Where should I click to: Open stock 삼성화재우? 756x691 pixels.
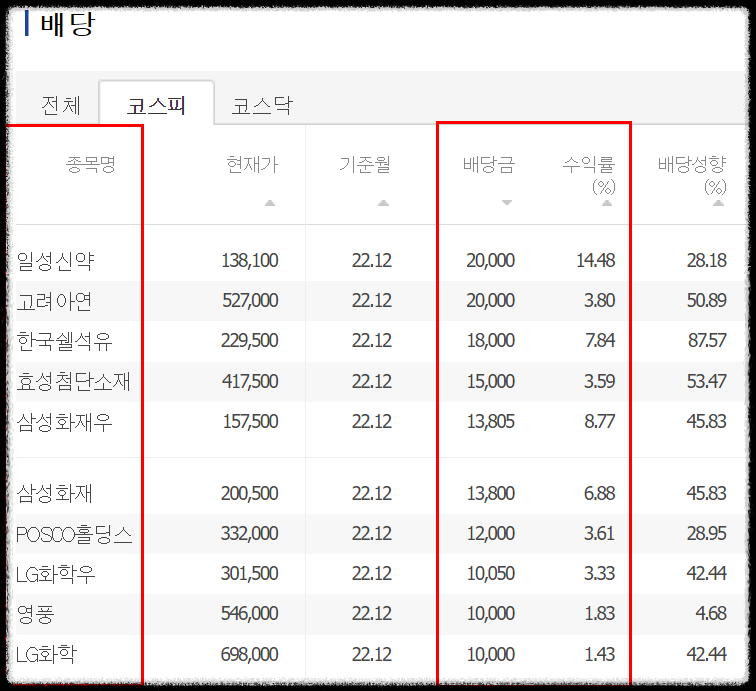point(64,422)
